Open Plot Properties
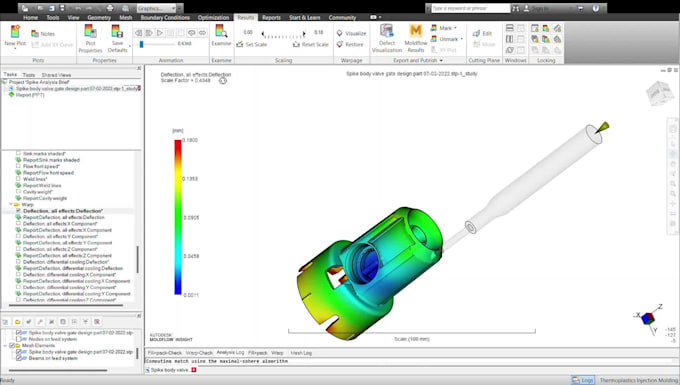The image size is (680, 385). click(90, 39)
